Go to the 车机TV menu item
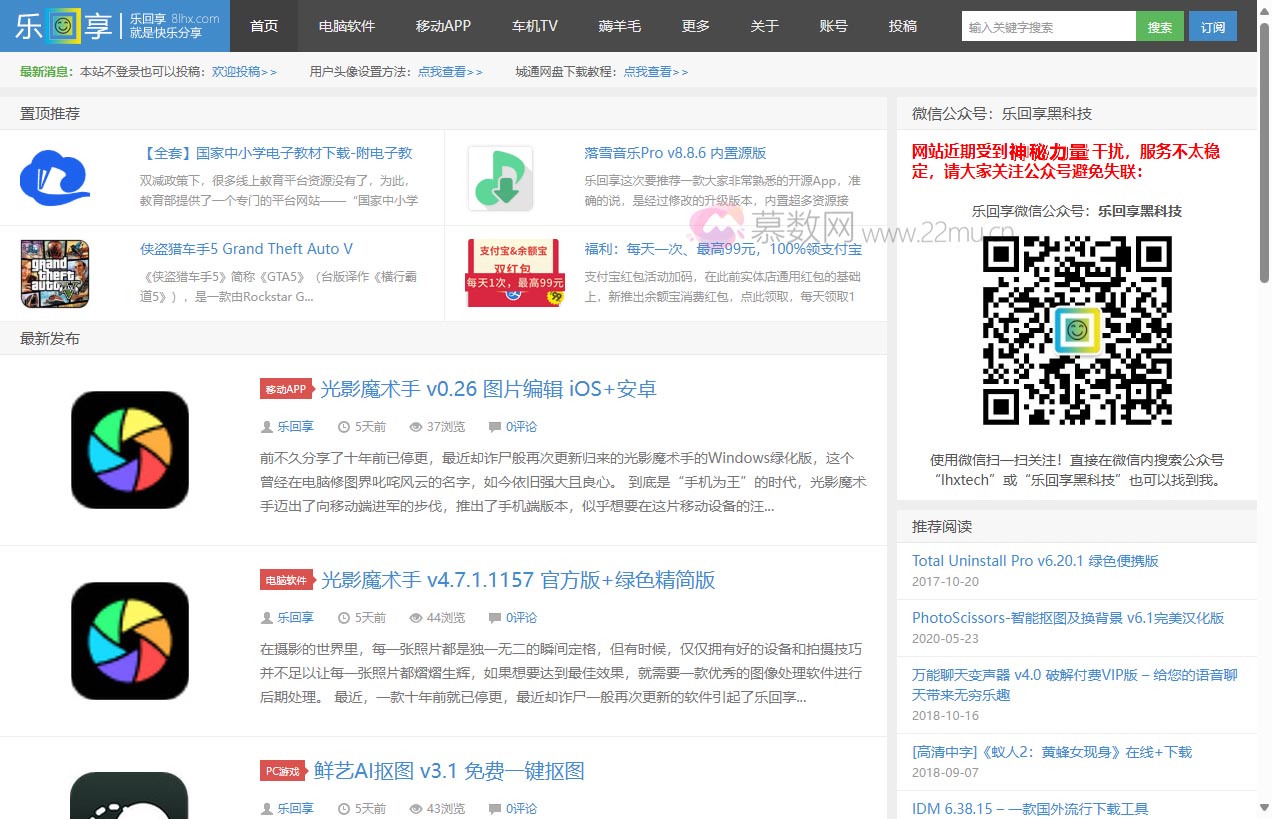This screenshot has width=1272, height=819. tap(534, 26)
